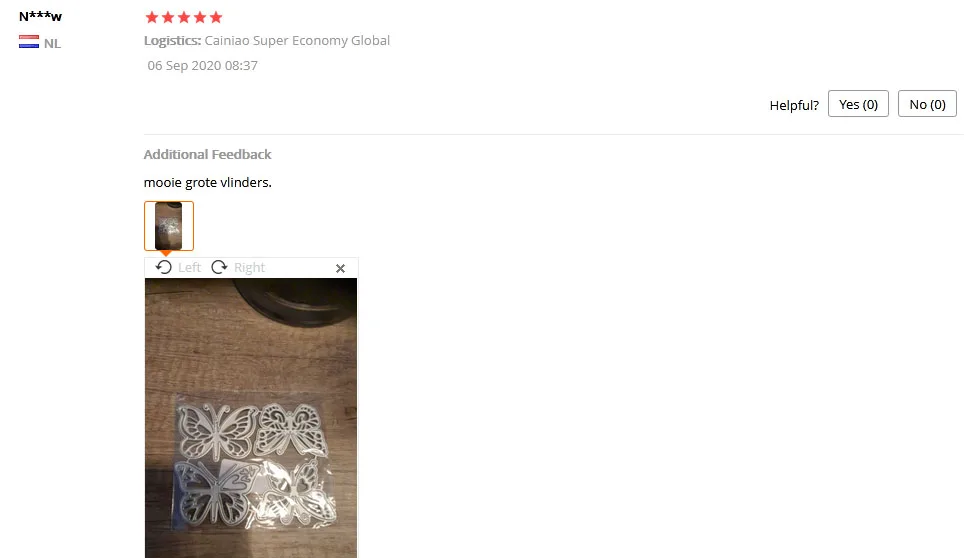978x558 pixels.
Task: Click the Cainiao Super Economy Global text
Action: pyautogui.click(x=297, y=41)
